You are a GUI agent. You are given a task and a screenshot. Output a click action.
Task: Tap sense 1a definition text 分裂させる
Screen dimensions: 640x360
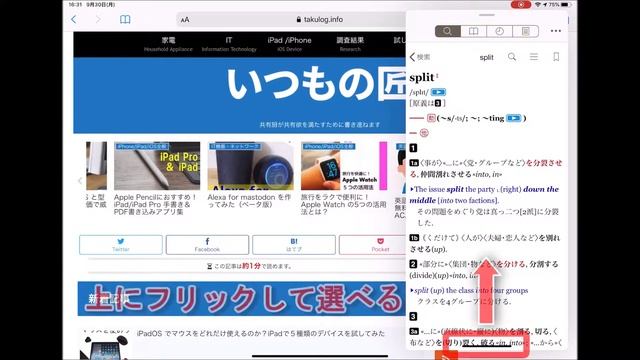click(486, 168)
